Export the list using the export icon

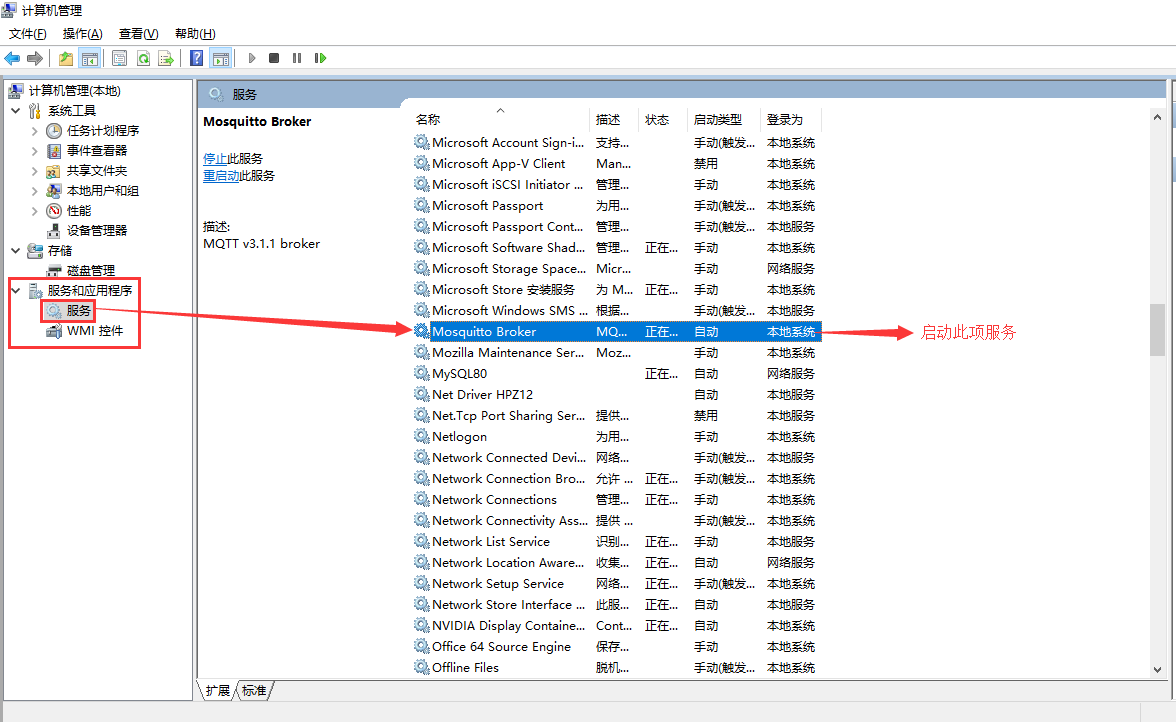[167, 57]
